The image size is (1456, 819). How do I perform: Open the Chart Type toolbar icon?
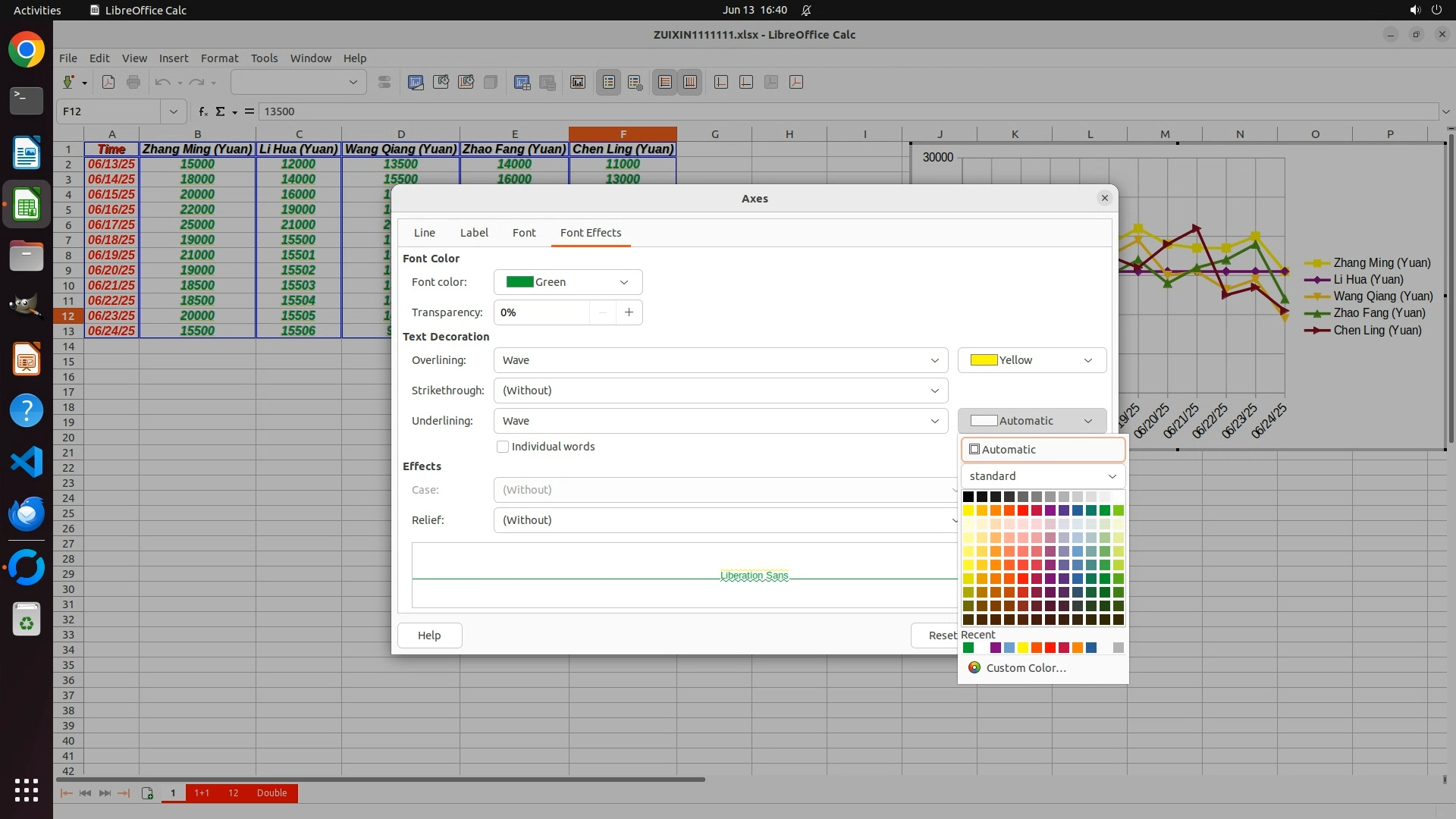(416, 82)
